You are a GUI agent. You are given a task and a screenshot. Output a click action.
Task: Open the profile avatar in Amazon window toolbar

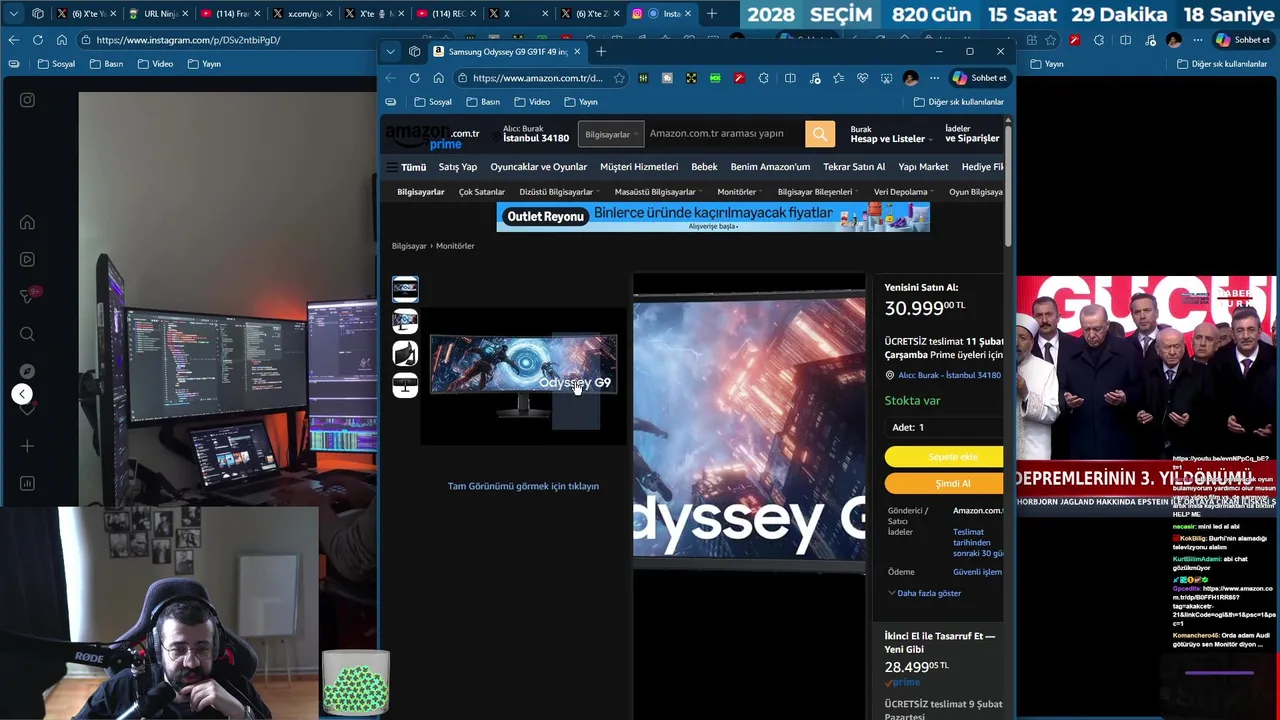[x=910, y=78]
